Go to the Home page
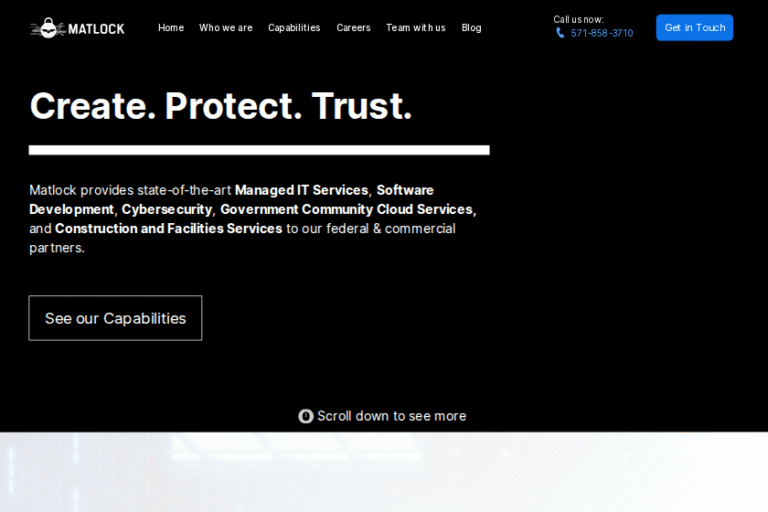 click(x=171, y=28)
